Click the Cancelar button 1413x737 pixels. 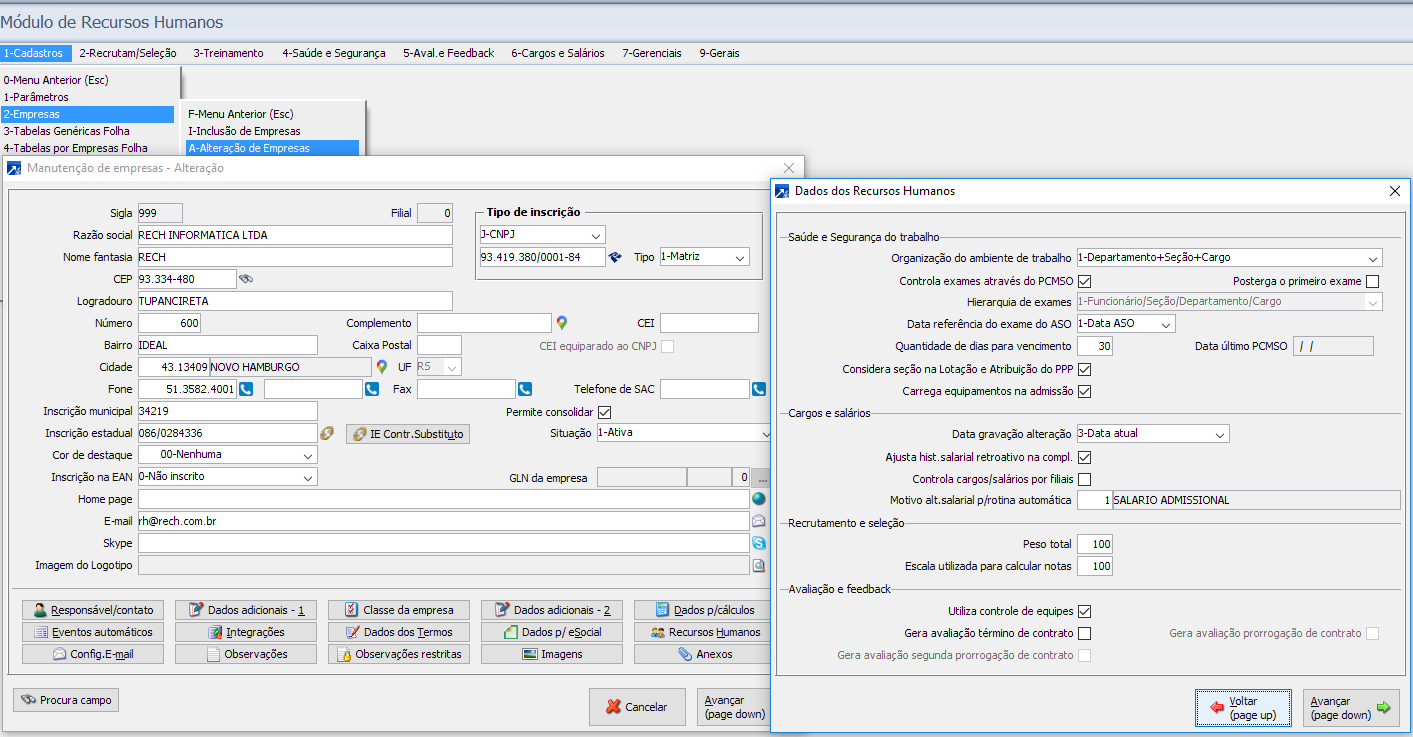[x=637, y=707]
